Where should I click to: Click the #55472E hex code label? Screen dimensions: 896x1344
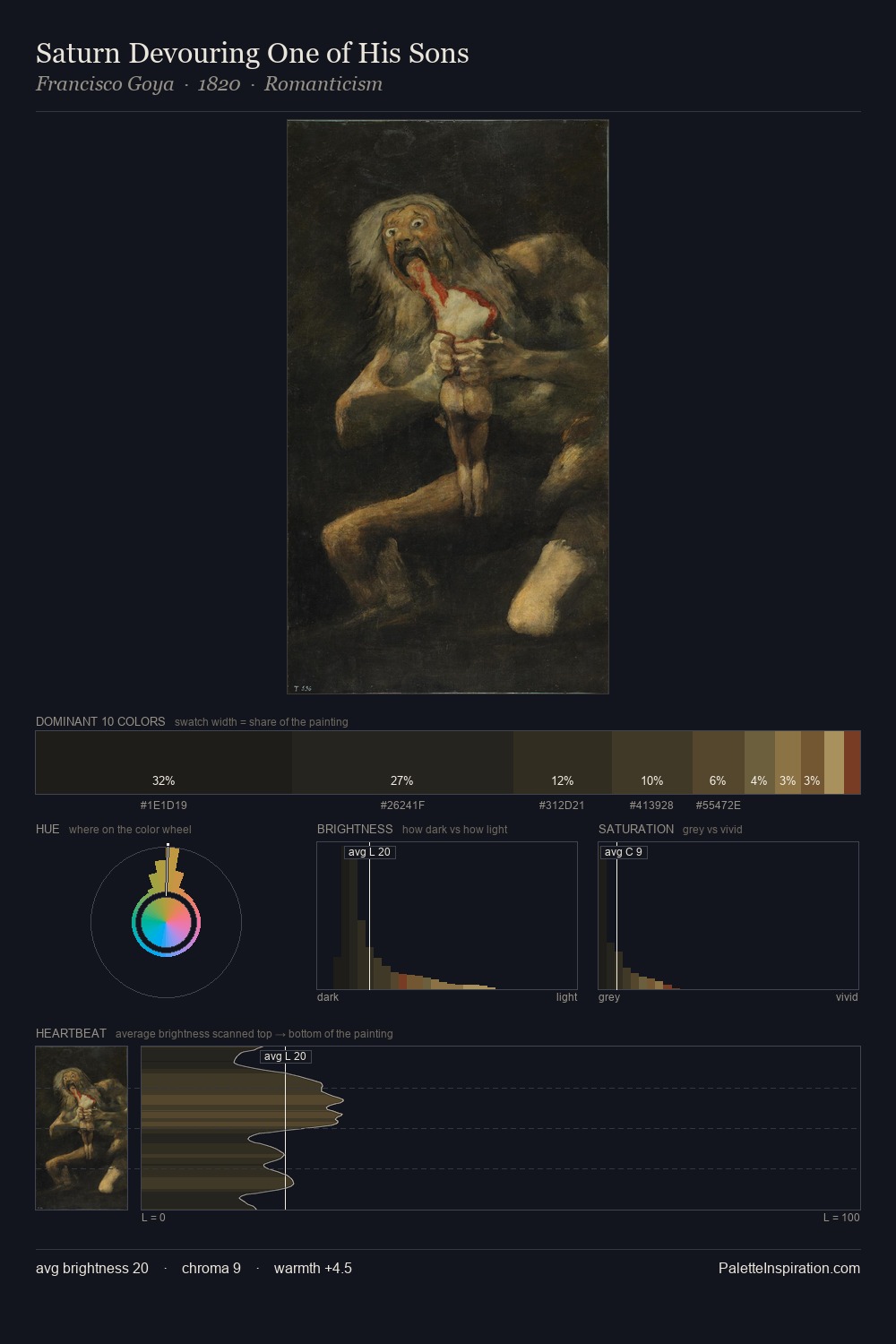(x=719, y=806)
